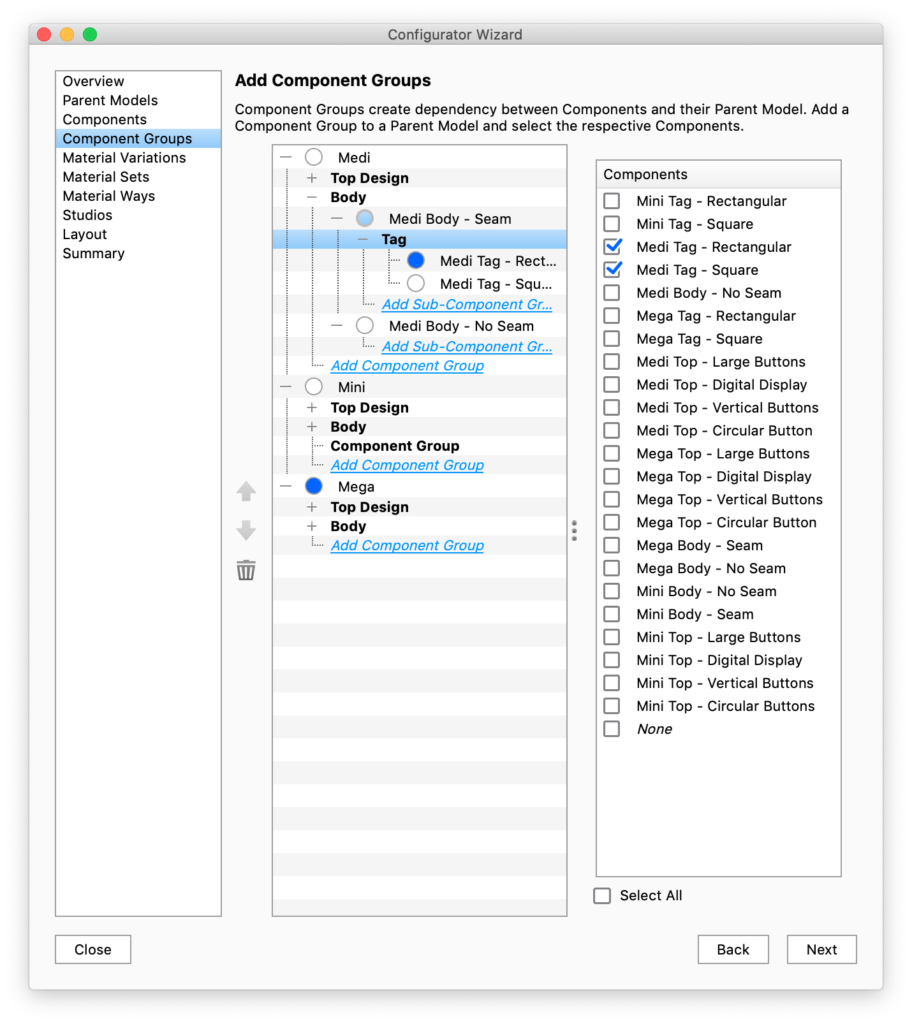Select the Medi parent model radio circle
Viewport: 912px width, 1024px height.
pyautogui.click(x=314, y=158)
